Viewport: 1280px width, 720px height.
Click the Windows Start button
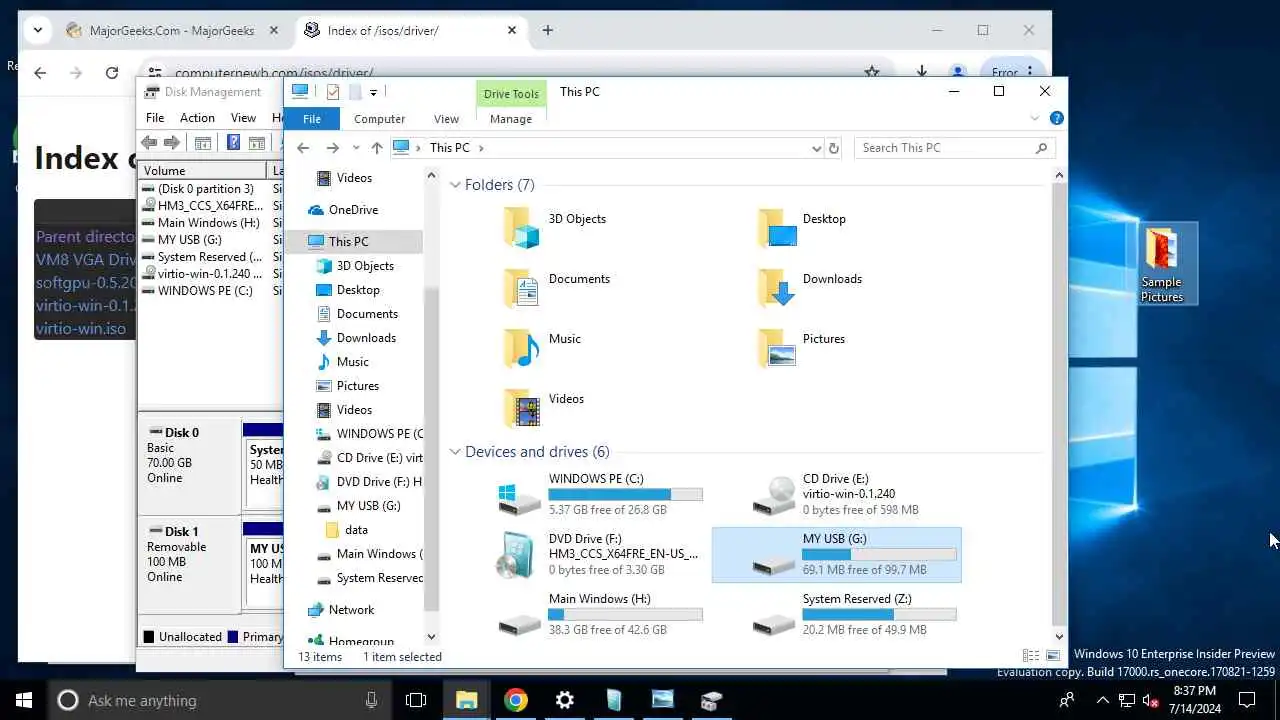[24, 700]
